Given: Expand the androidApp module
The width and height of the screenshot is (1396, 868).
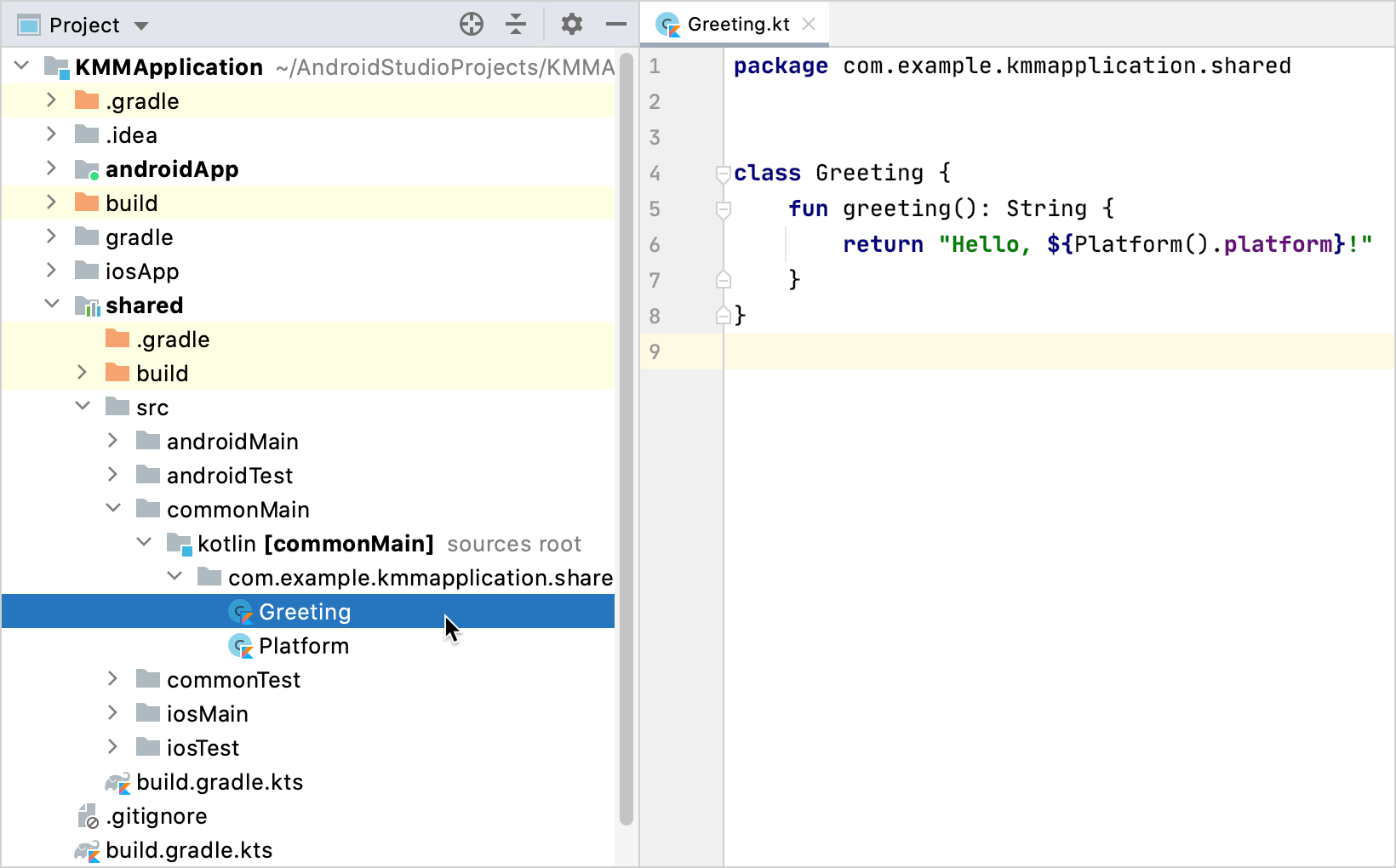Looking at the screenshot, I should (x=51, y=168).
